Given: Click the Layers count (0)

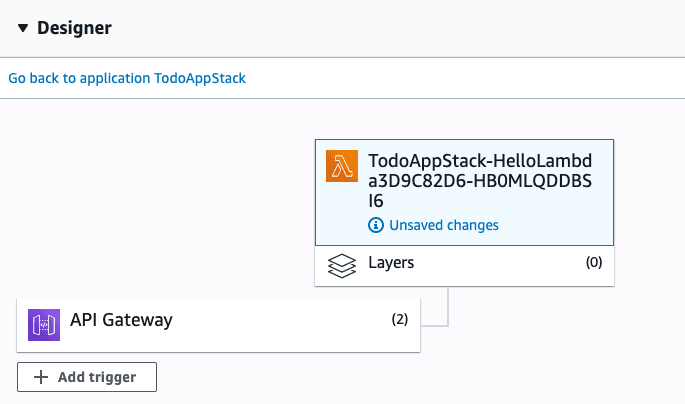Looking at the screenshot, I should pos(594,264).
